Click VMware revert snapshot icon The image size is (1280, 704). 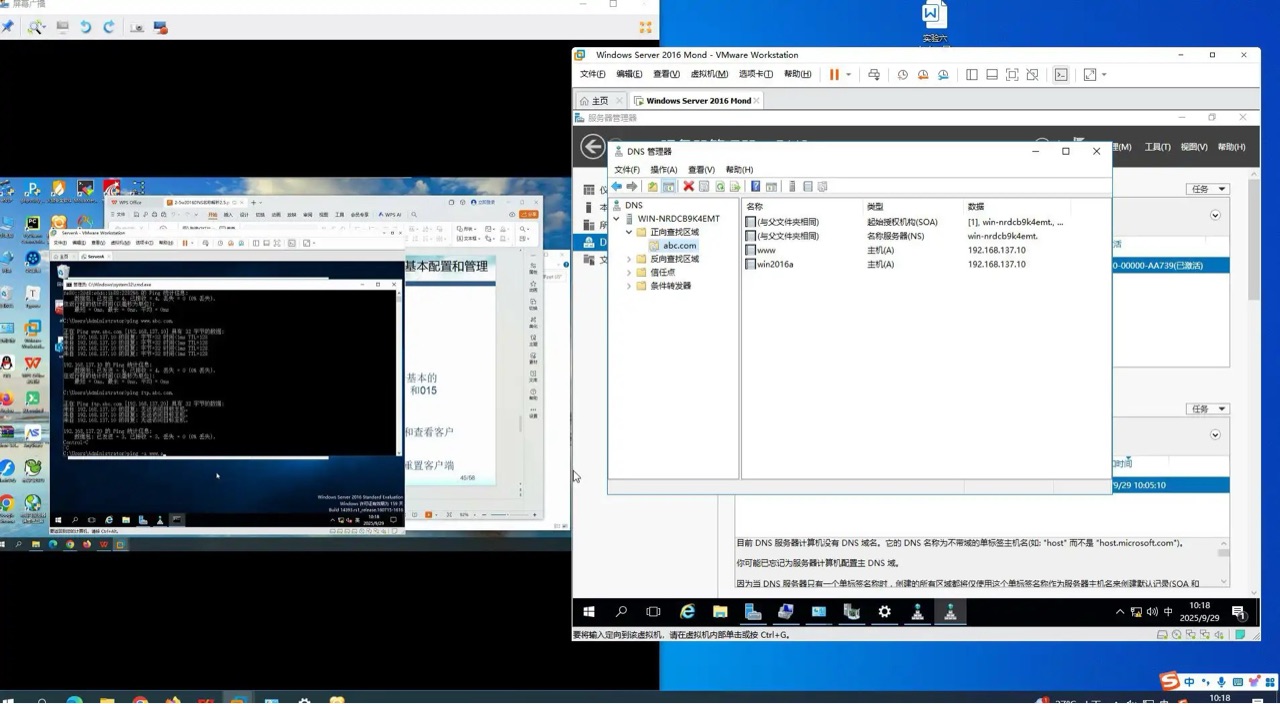click(x=923, y=75)
